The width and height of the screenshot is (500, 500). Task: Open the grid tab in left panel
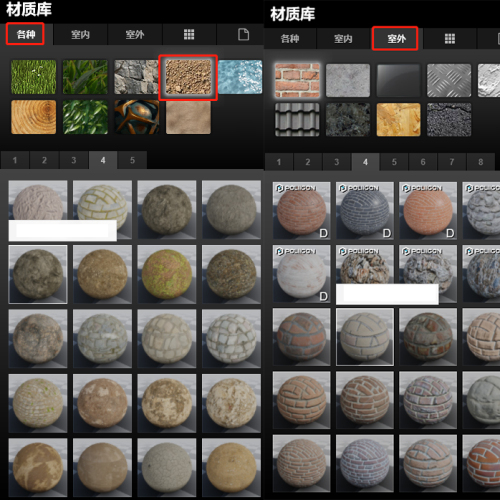(189, 34)
